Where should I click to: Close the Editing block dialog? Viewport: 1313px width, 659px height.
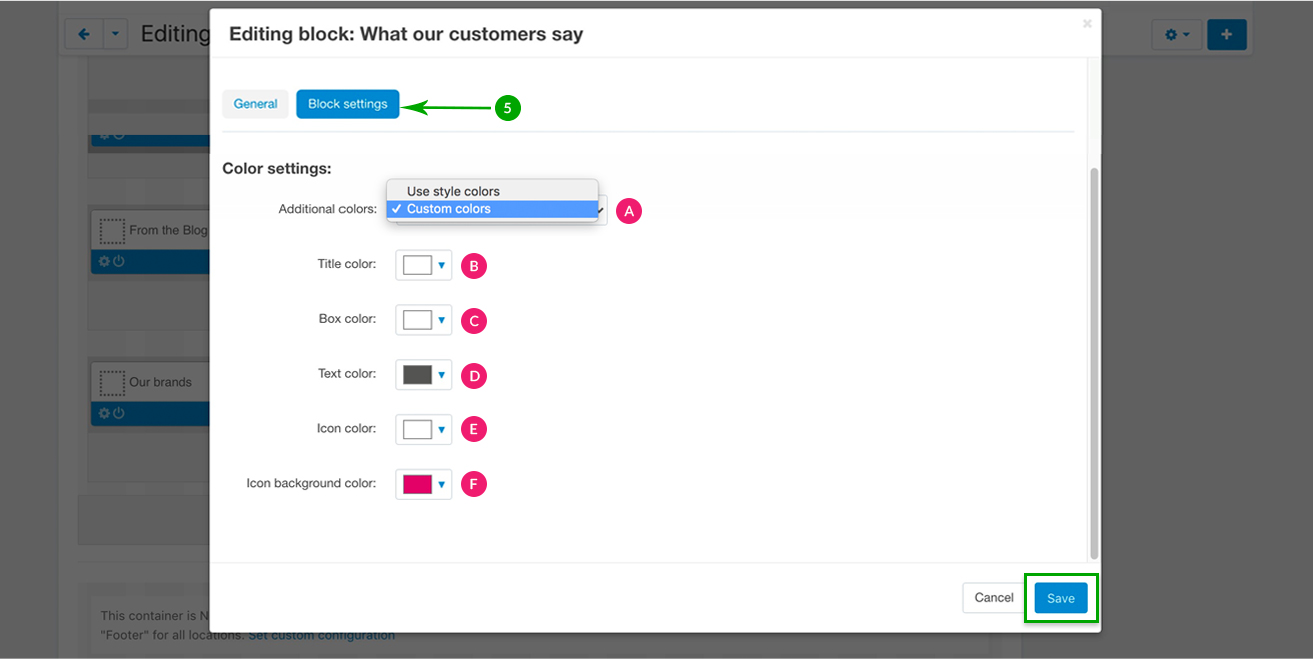click(x=1087, y=24)
